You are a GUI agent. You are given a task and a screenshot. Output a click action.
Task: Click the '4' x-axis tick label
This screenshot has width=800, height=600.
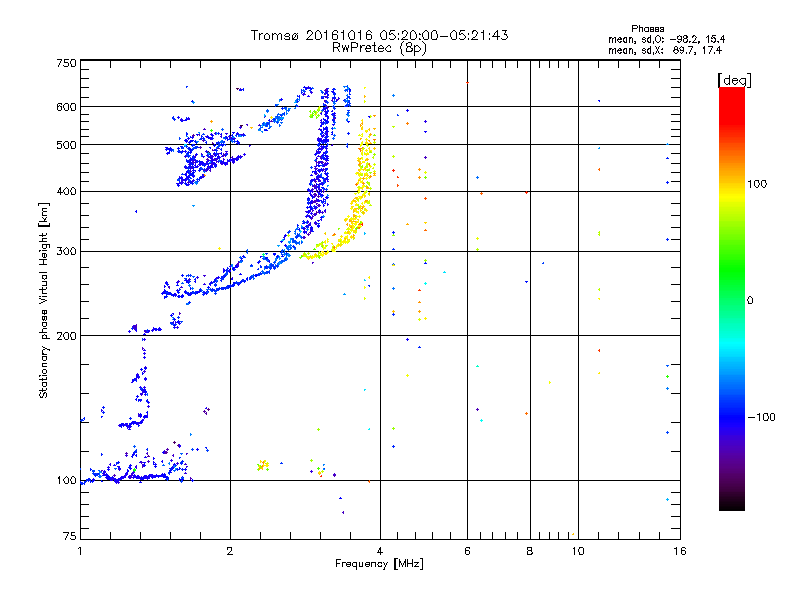coord(380,551)
